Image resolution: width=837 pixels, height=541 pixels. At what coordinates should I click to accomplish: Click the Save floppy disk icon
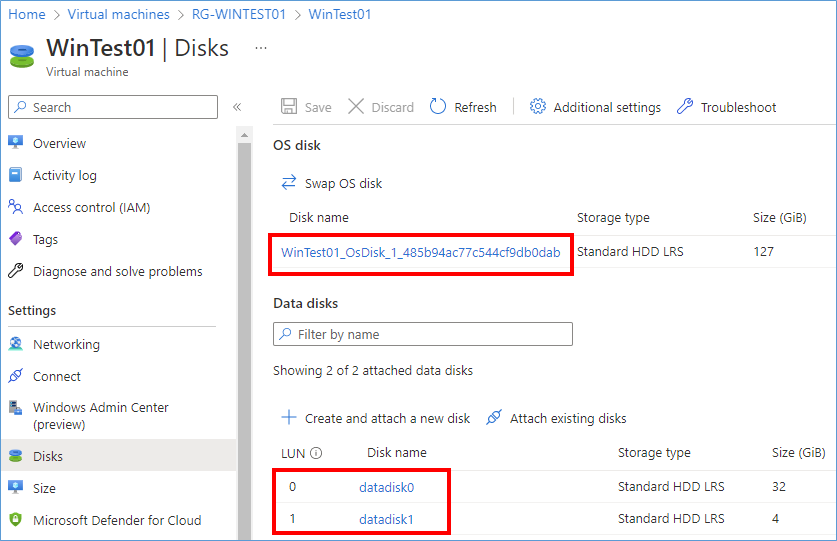coord(289,106)
